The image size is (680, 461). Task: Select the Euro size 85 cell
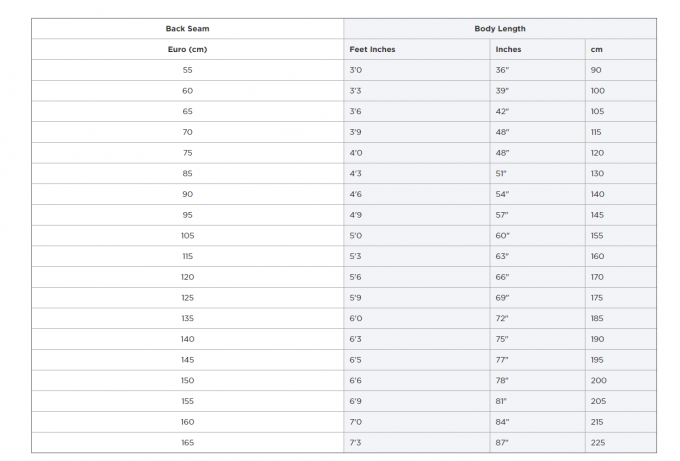point(187,173)
